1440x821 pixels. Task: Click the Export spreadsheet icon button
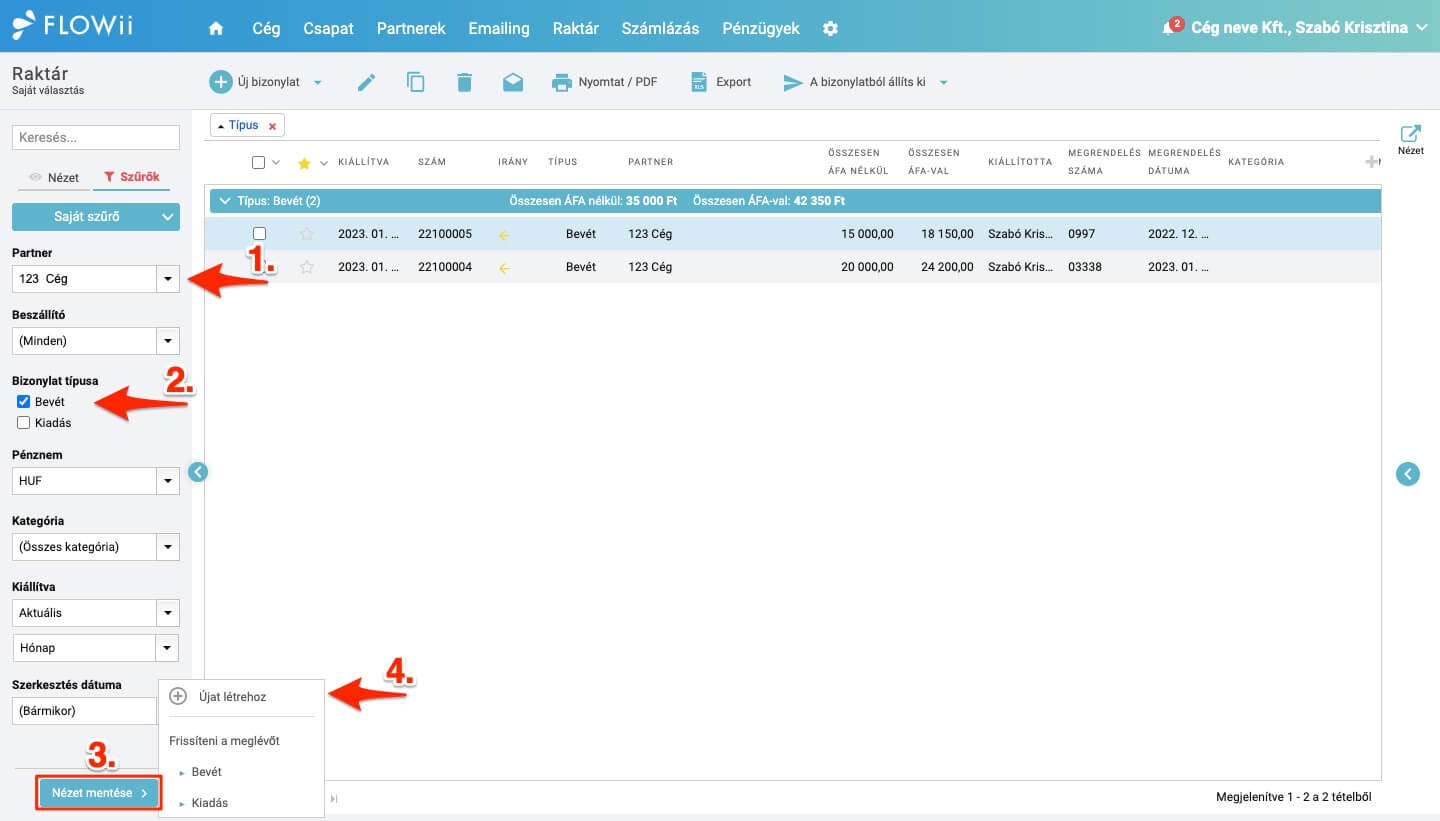click(x=721, y=82)
